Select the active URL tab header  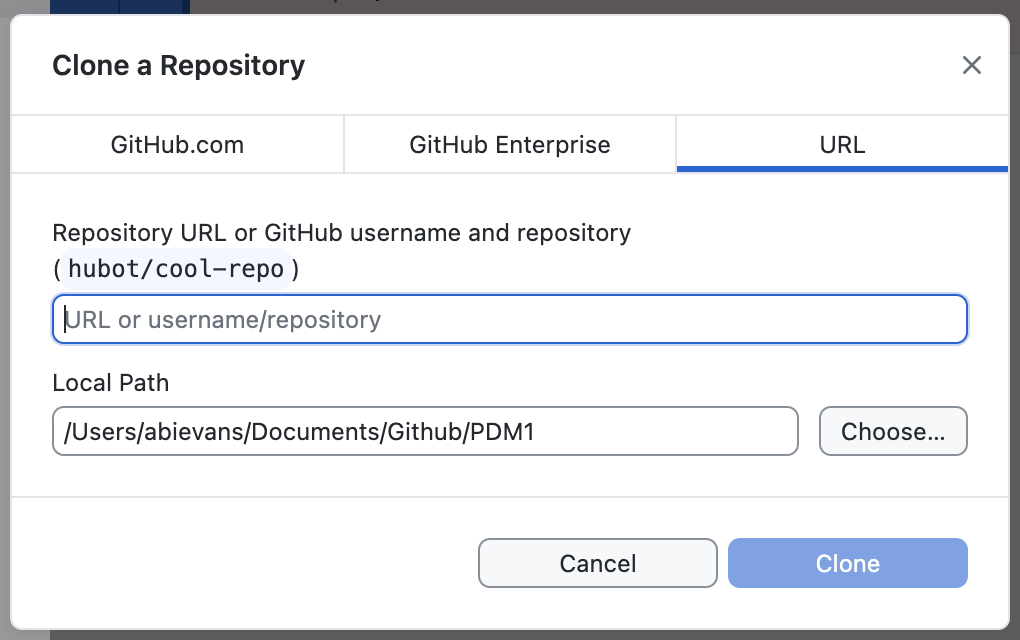point(842,144)
